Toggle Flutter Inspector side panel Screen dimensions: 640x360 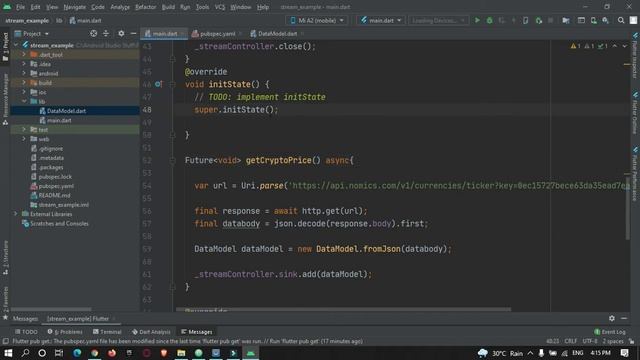pos(635,55)
